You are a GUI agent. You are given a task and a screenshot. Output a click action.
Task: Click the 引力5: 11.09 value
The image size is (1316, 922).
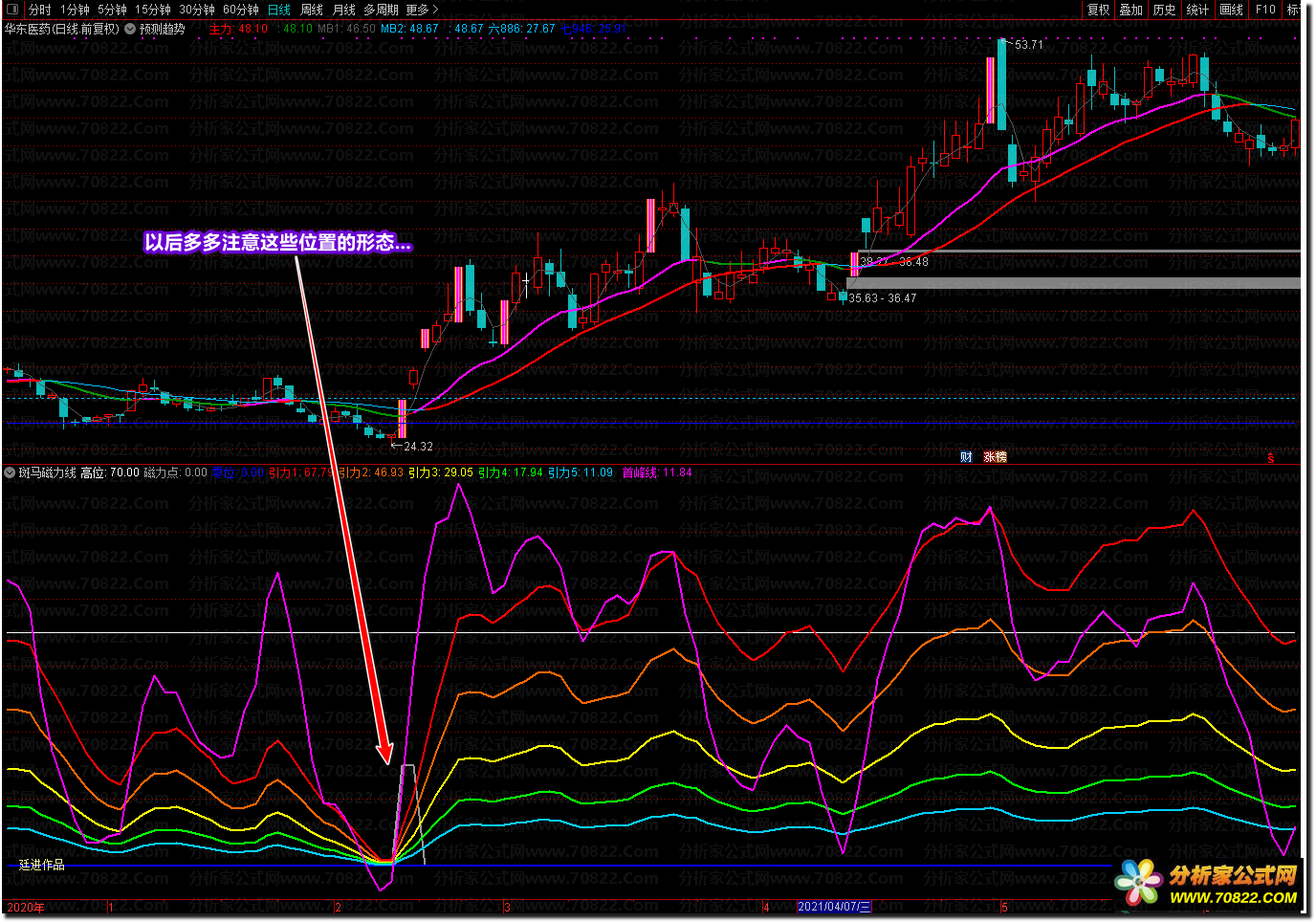point(581,472)
